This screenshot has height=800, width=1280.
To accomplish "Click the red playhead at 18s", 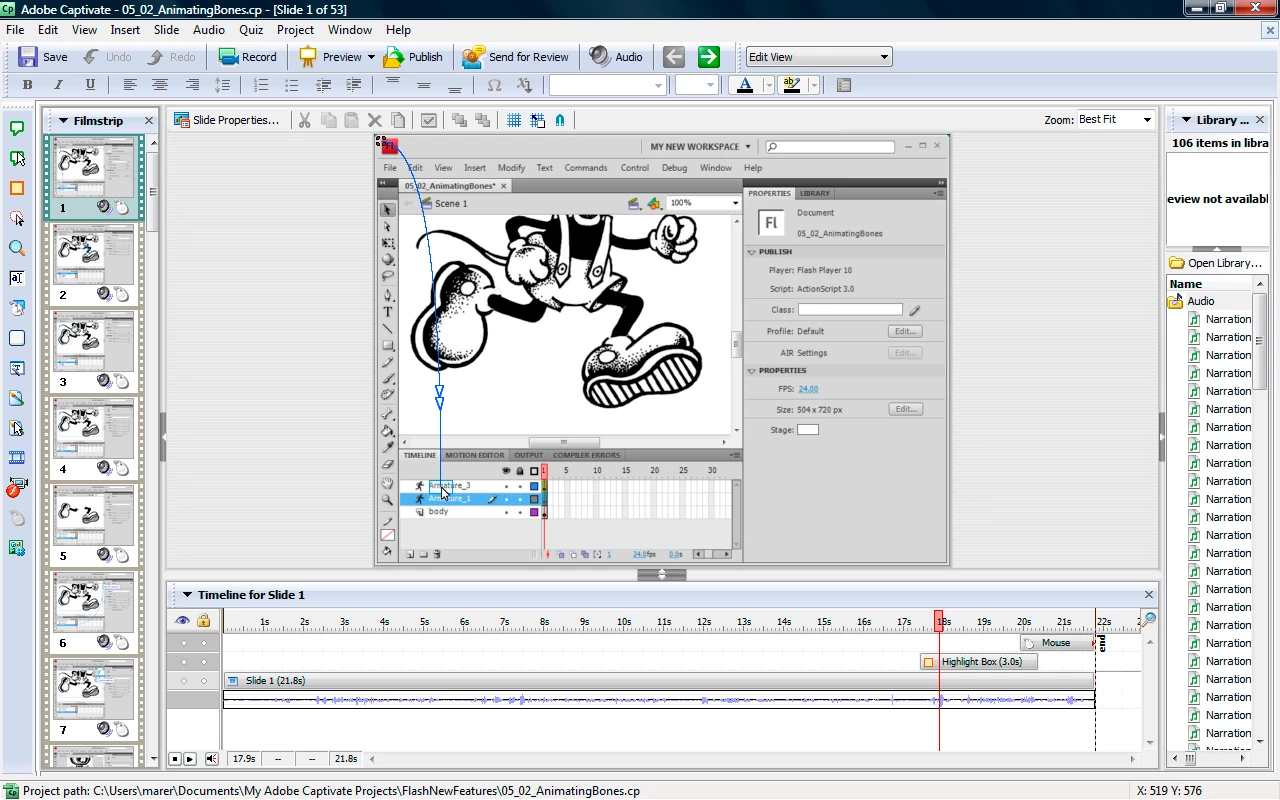I will pyautogui.click(x=939, y=621).
